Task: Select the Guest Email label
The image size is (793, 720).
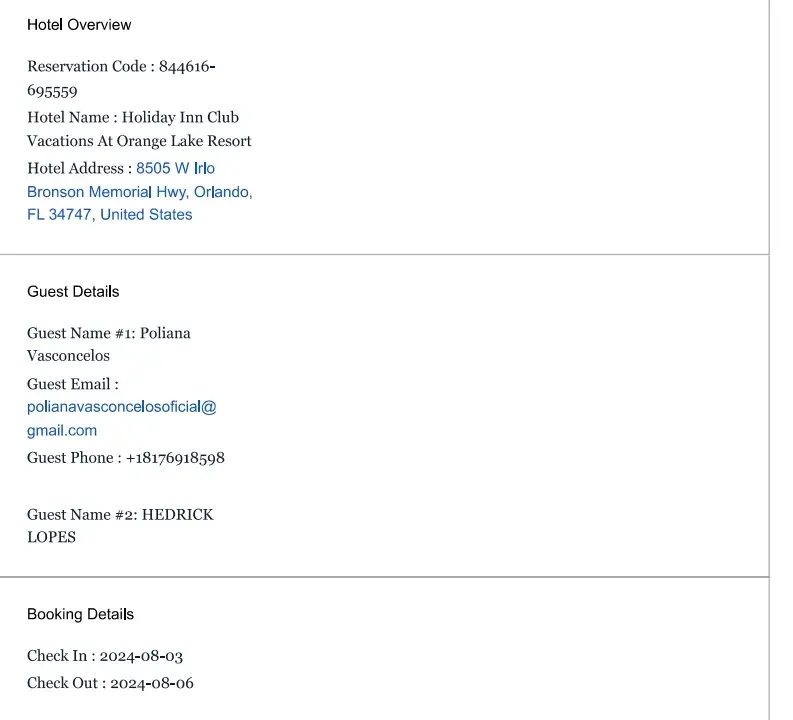Action: pyautogui.click(x=72, y=384)
